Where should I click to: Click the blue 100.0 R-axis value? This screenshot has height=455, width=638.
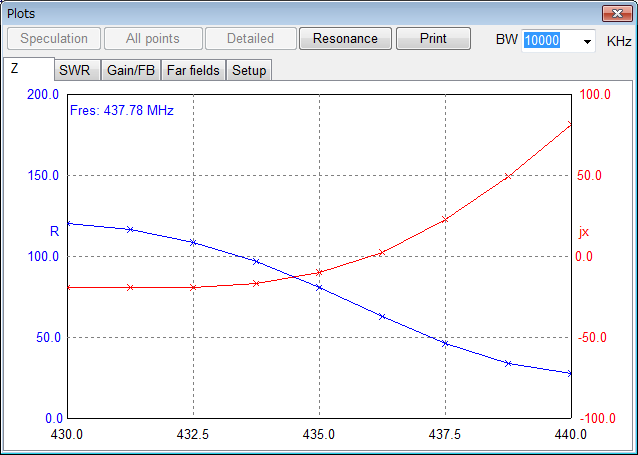tap(43, 256)
